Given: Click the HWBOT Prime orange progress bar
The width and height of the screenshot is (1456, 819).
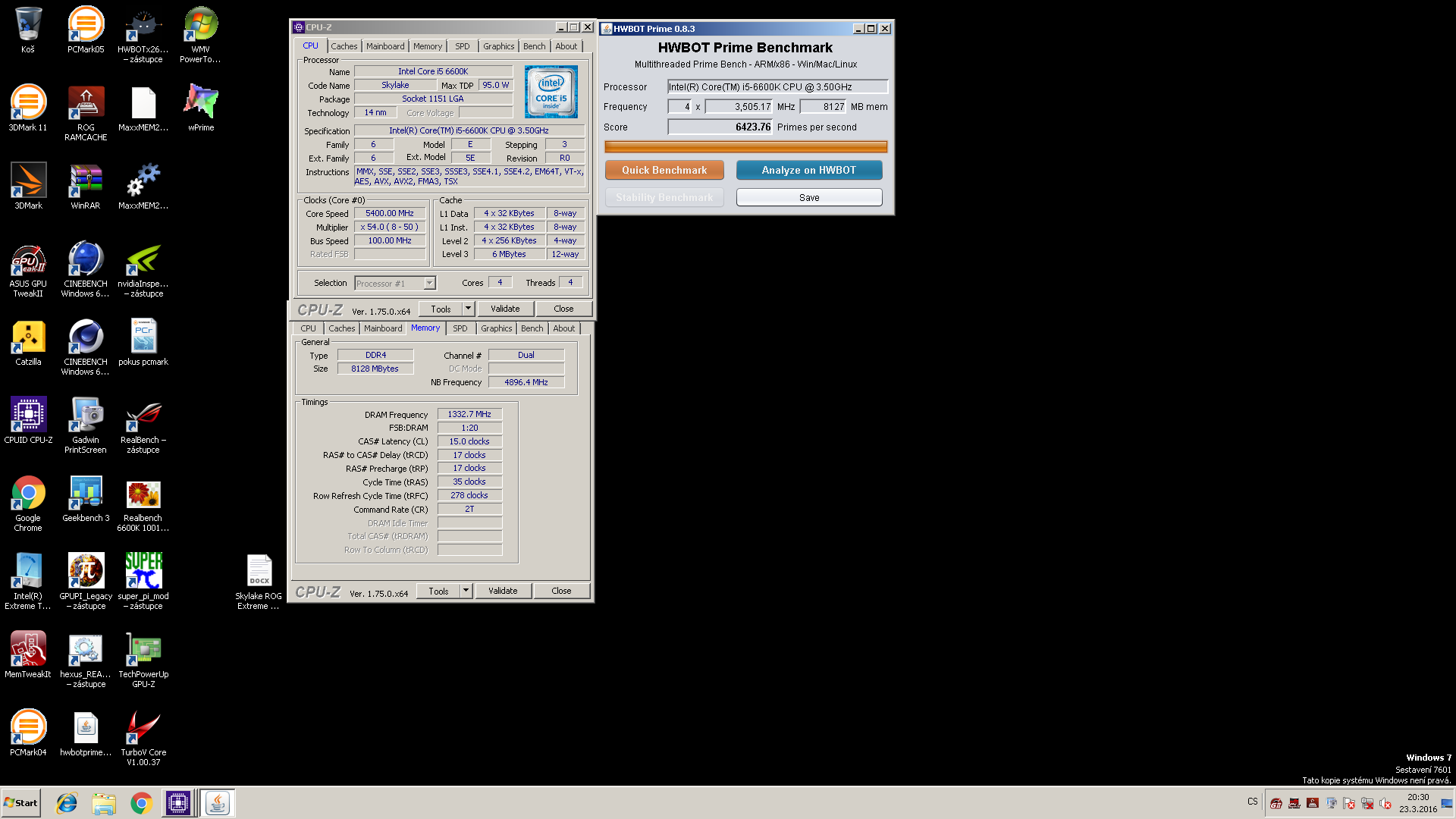Looking at the screenshot, I should coord(745,146).
